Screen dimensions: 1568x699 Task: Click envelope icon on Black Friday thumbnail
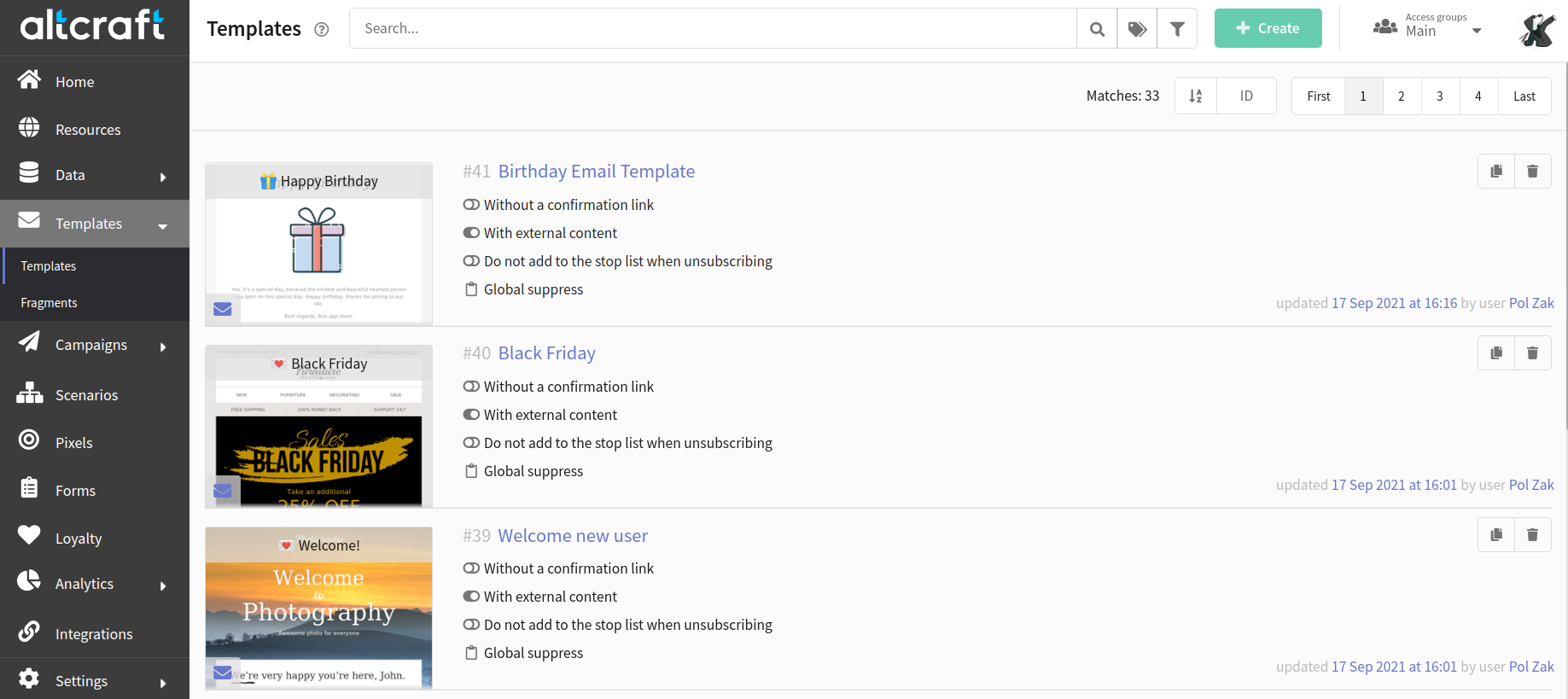point(223,491)
